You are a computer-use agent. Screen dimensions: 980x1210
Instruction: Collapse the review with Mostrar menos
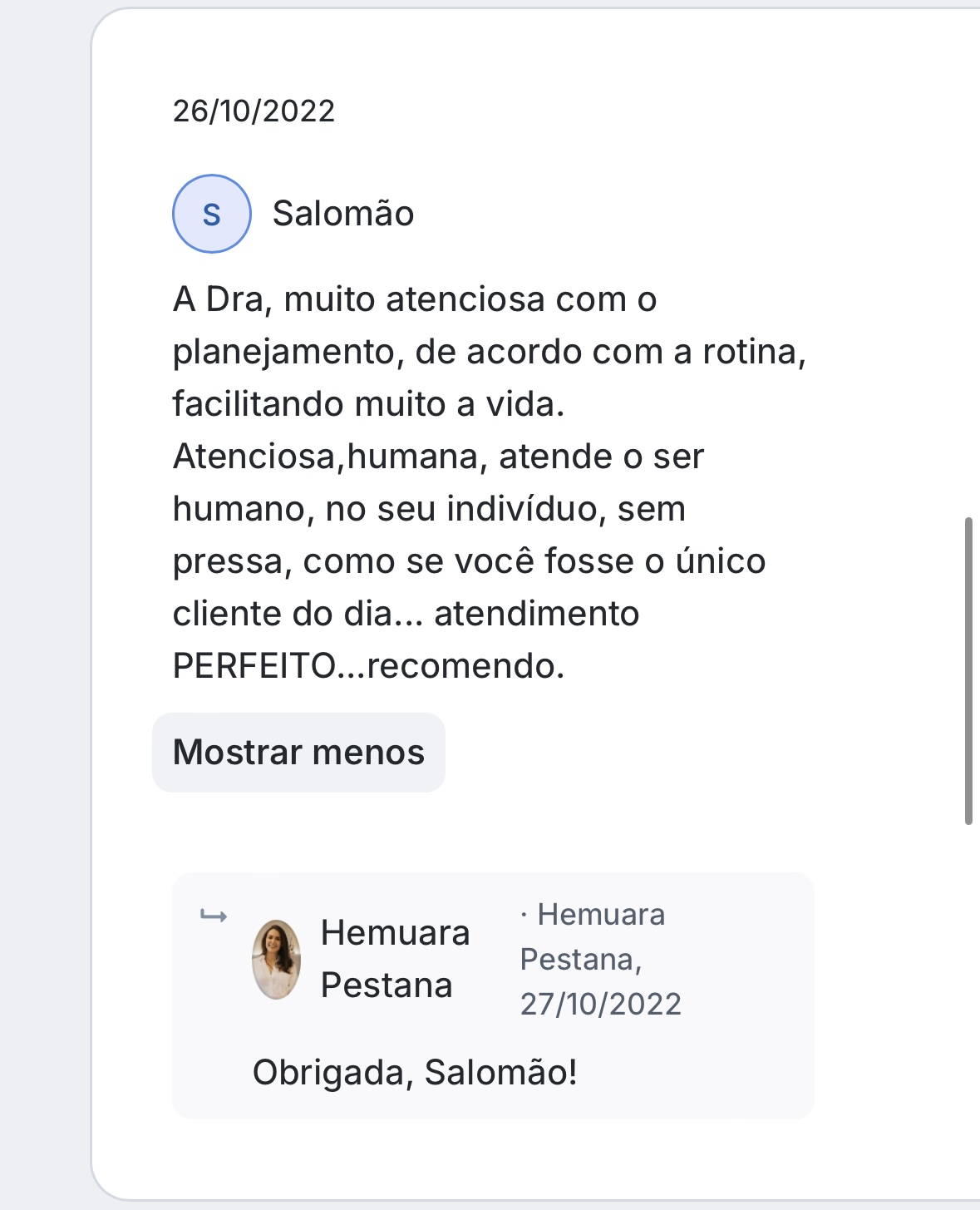coord(298,753)
